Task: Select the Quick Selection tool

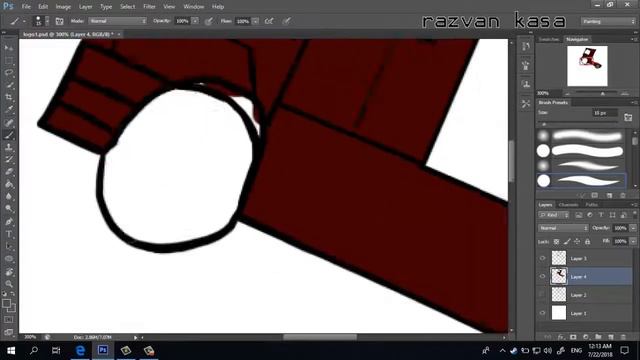Action: click(9, 85)
